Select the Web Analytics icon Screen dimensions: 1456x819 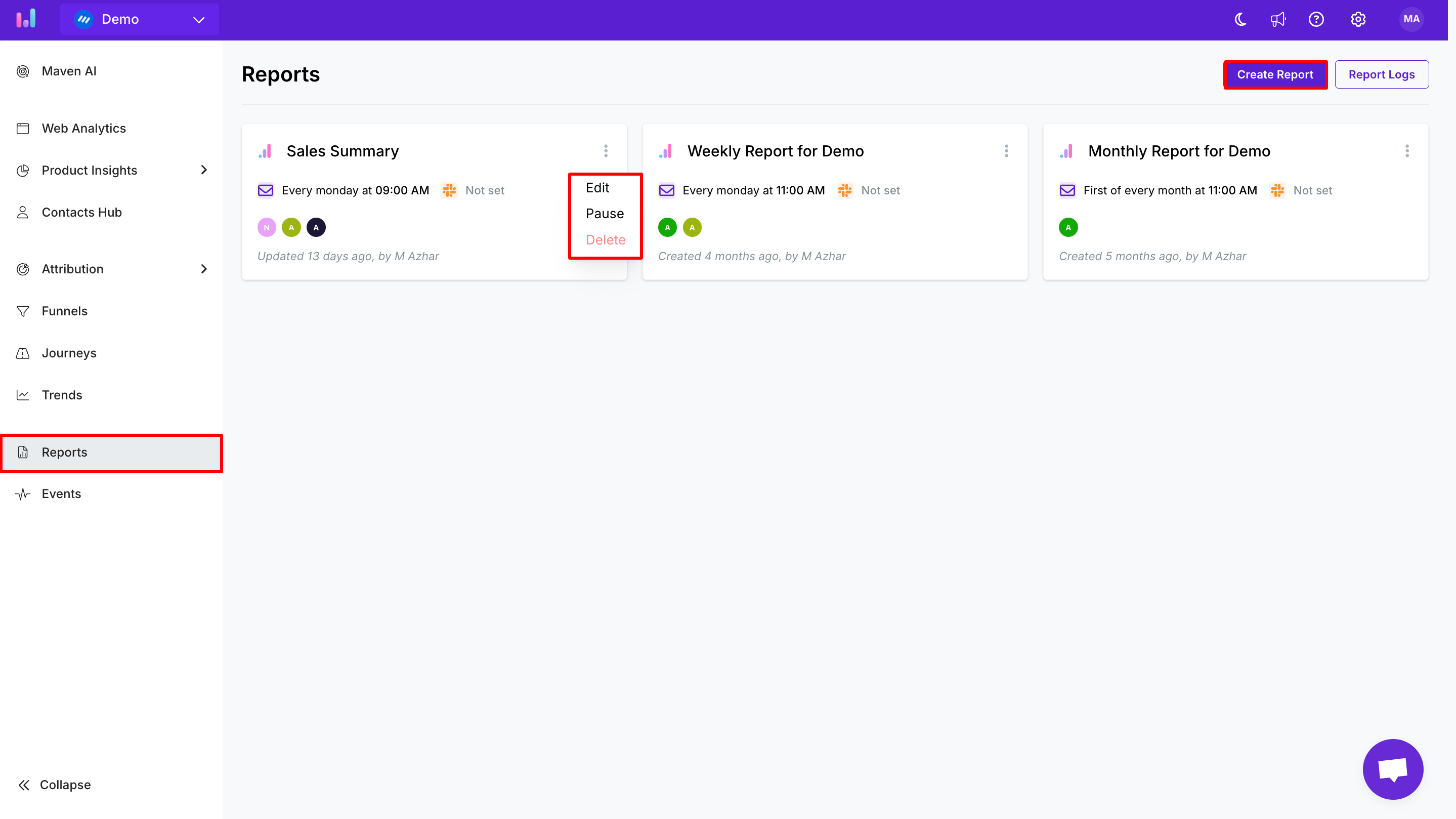coord(23,128)
